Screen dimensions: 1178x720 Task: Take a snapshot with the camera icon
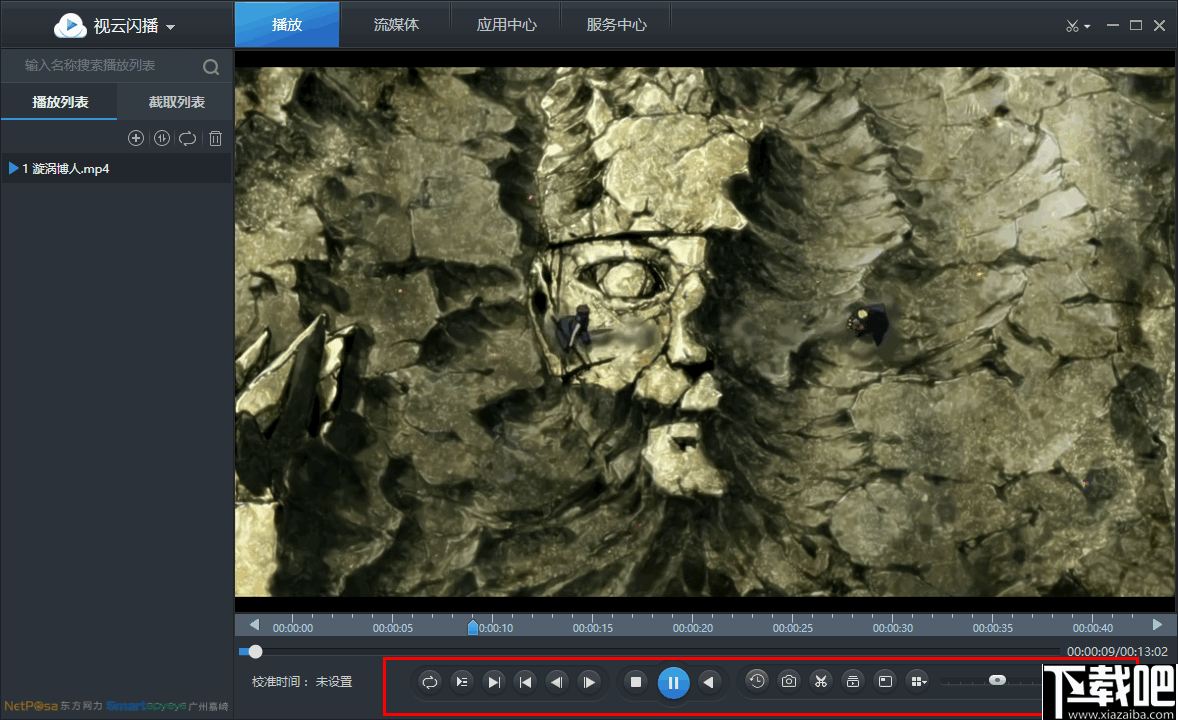pos(789,681)
